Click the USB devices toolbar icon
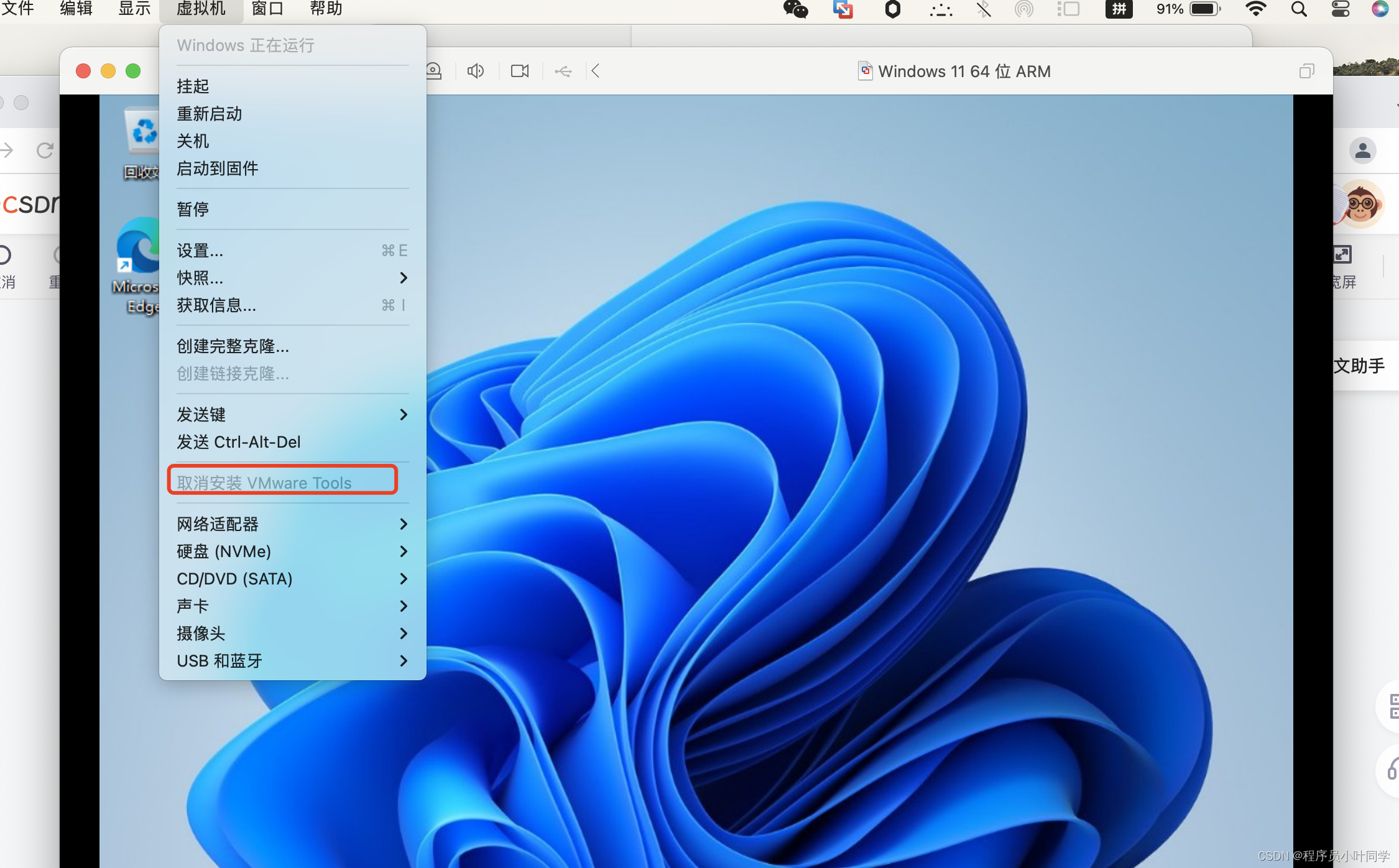 click(x=563, y=72)
